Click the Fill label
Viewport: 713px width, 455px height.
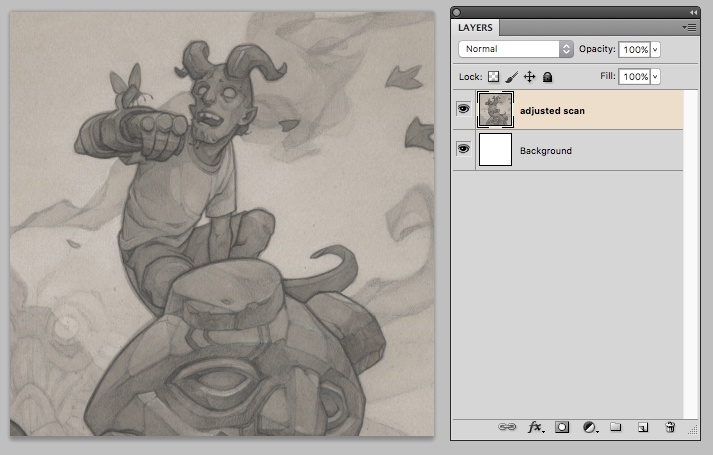608,76
